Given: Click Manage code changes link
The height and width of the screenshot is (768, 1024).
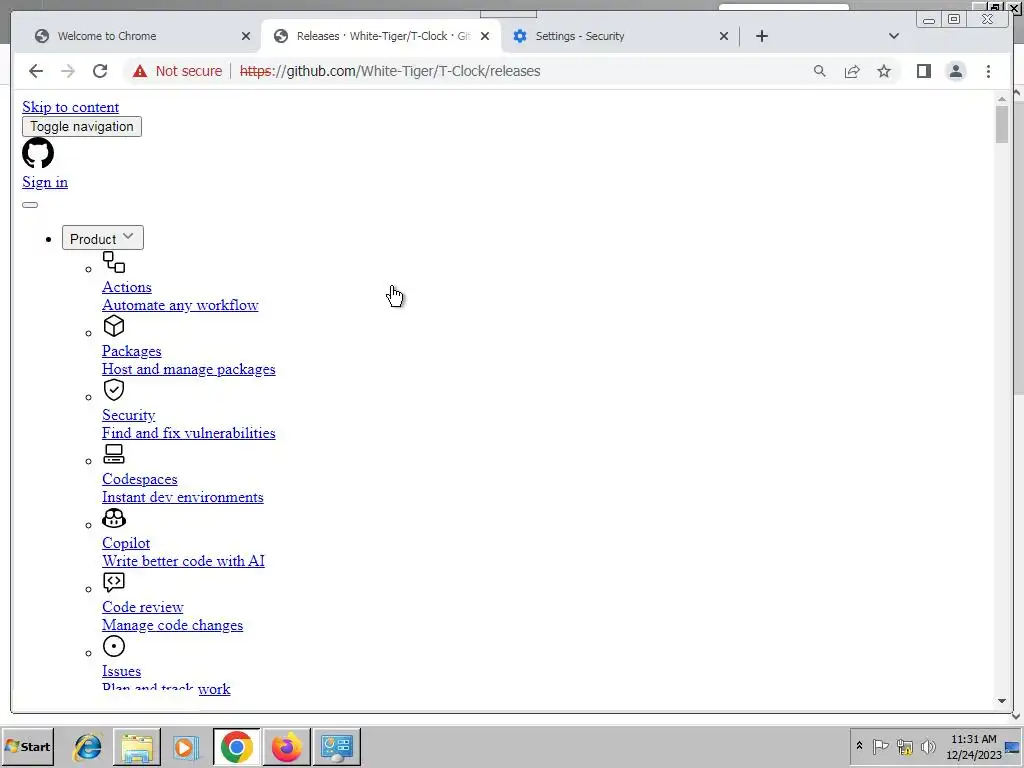Looking at the screenshot, I should [x=172, y=625].
